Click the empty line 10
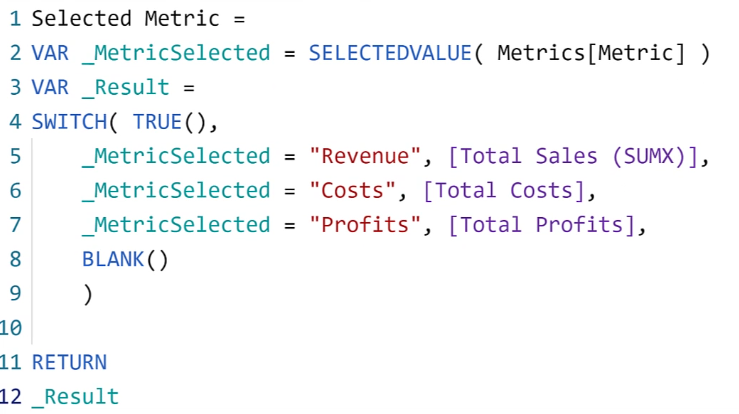 377,328
